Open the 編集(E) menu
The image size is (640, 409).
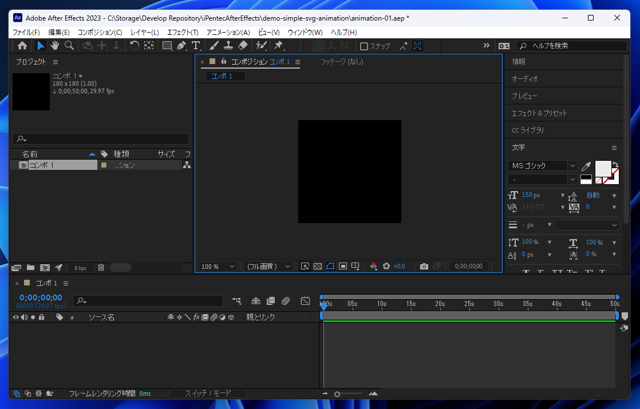[59, 32]
